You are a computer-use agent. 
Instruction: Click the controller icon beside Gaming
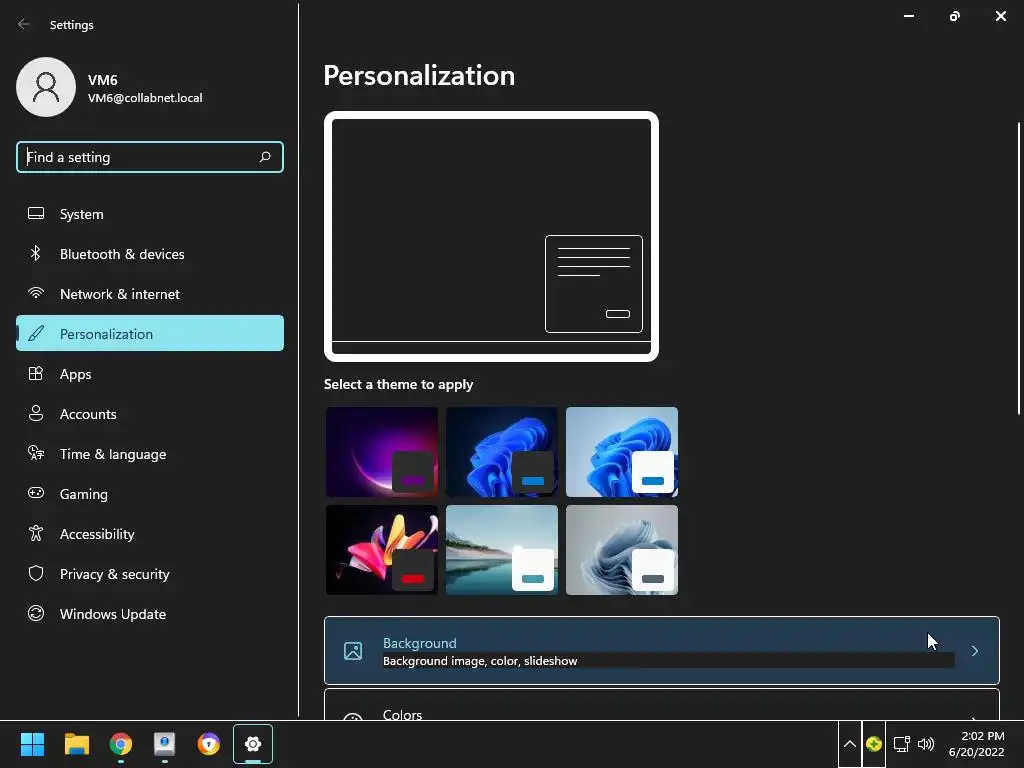coord(36,493)
